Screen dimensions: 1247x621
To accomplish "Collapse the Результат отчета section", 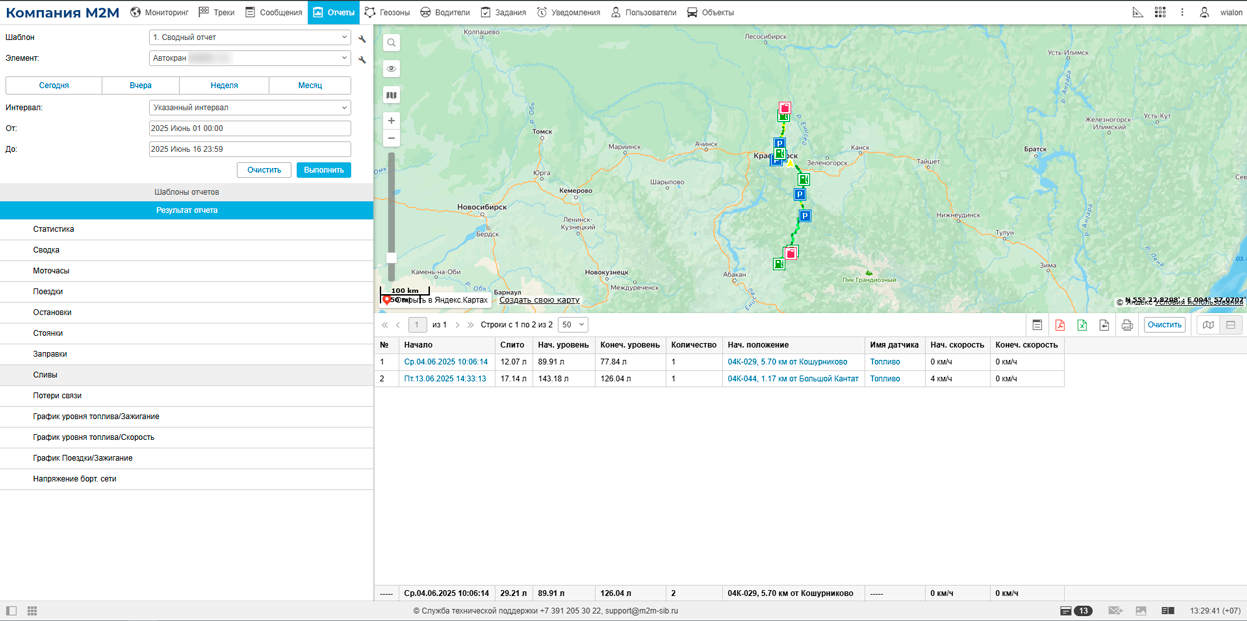I will [187, 210].
